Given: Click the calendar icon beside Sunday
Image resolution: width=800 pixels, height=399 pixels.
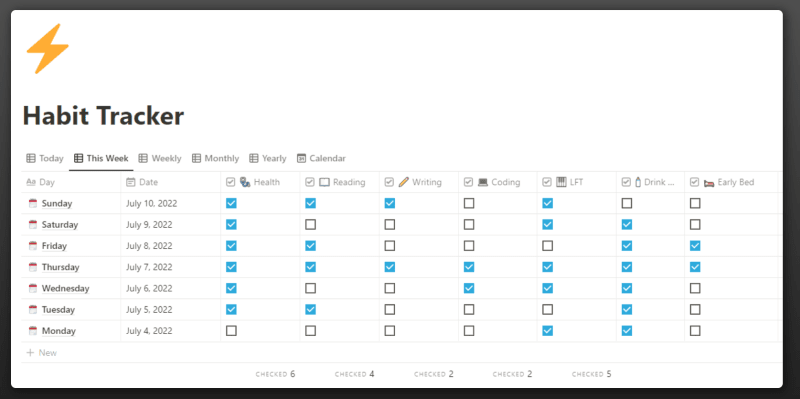Looking at the screenshot, I should click(33, 204).
